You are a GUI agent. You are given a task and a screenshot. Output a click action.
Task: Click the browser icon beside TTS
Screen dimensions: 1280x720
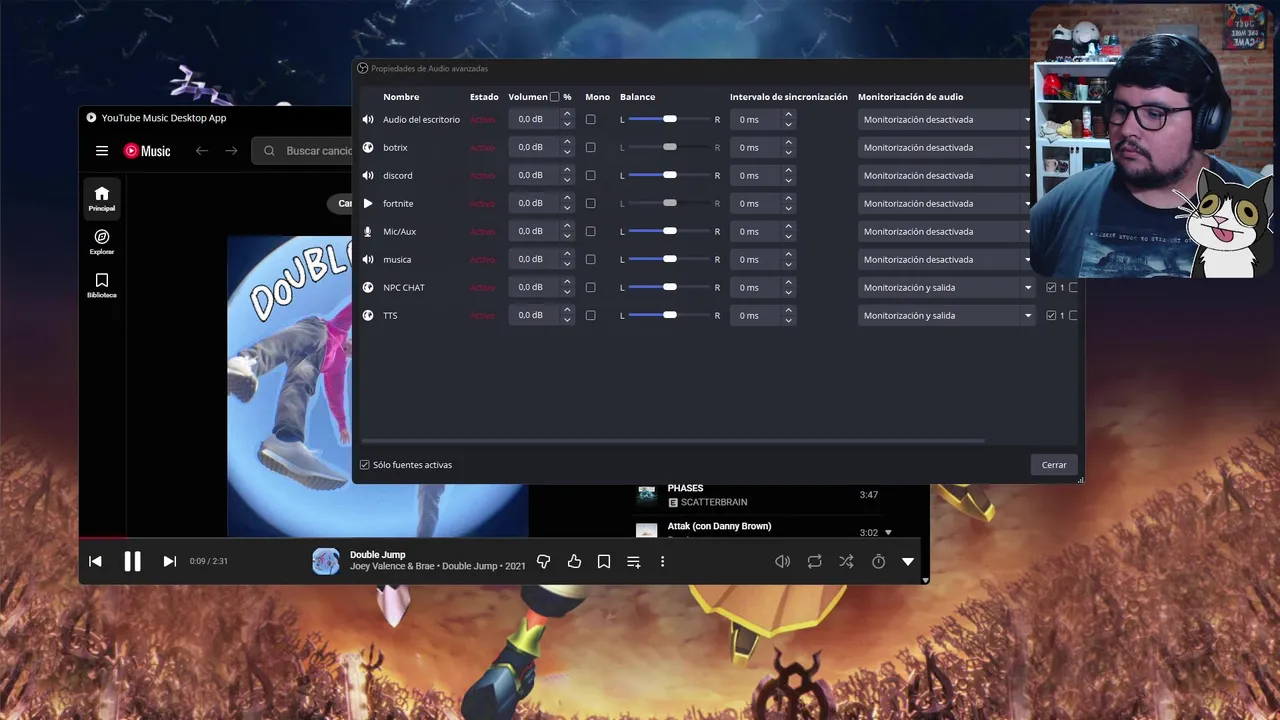pos(368,315)
